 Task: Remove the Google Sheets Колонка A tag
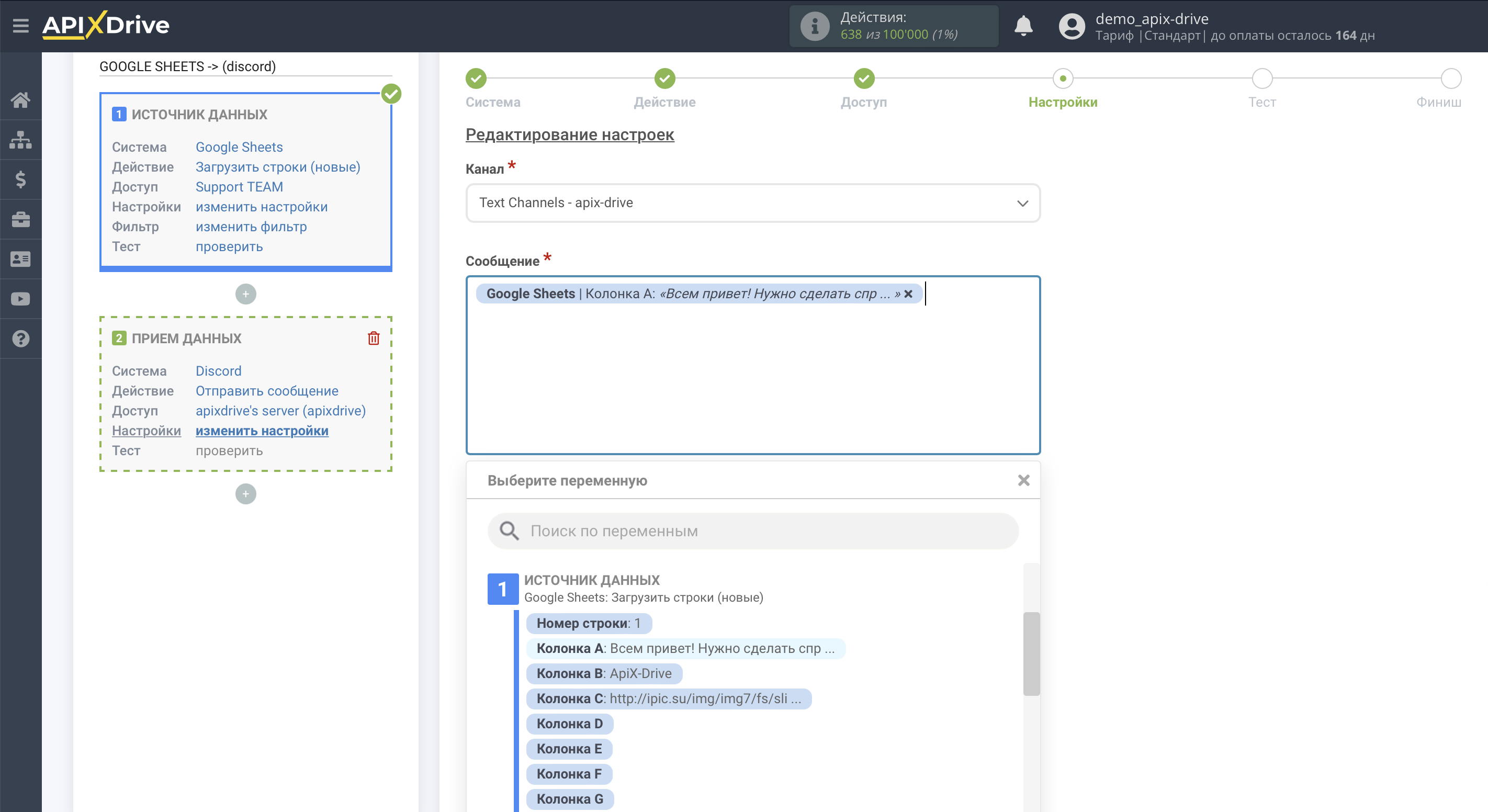click(908, 294)
